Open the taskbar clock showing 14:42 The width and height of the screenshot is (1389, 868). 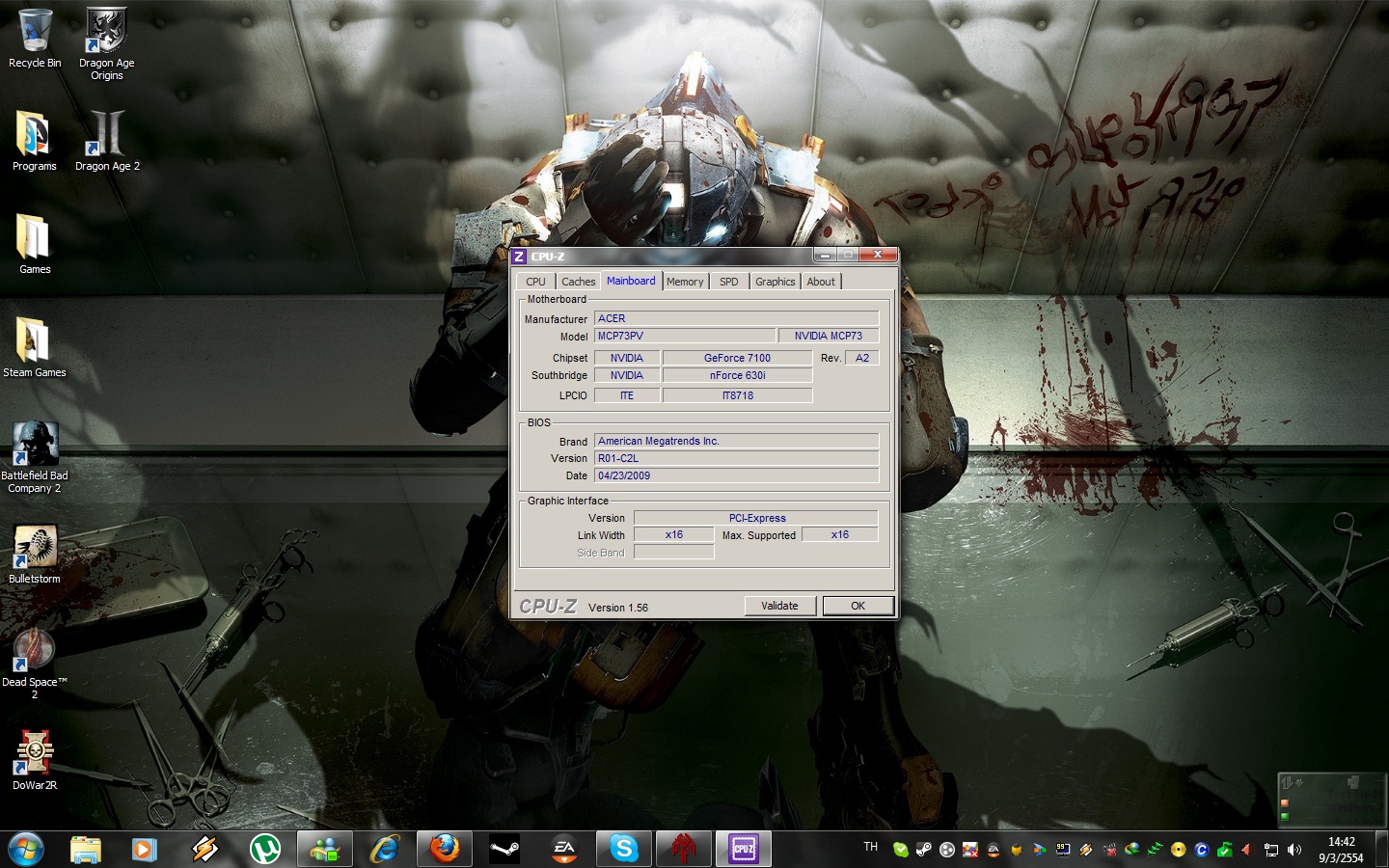tap(1341, 850)
